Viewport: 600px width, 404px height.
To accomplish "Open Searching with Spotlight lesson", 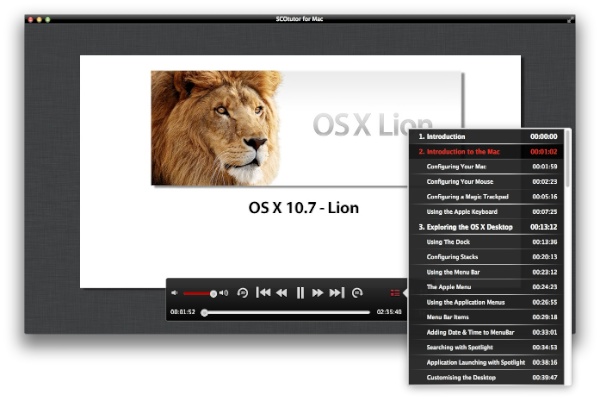I will pyautogui.click(x=488, y=347).
